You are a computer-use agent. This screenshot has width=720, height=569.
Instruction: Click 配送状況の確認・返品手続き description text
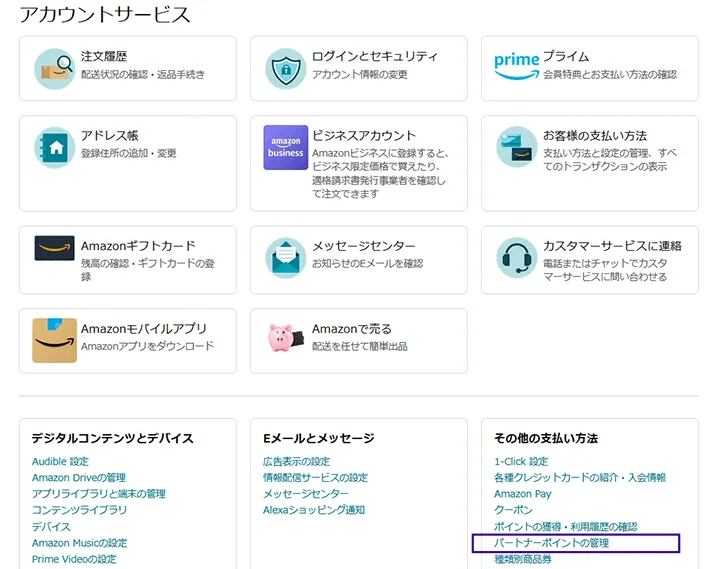pos(142,74)
